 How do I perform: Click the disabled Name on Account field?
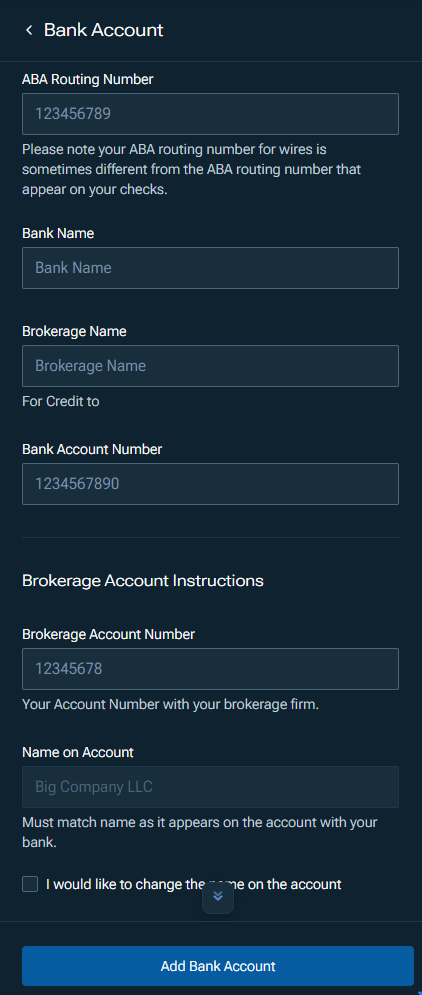pos(210,787)
